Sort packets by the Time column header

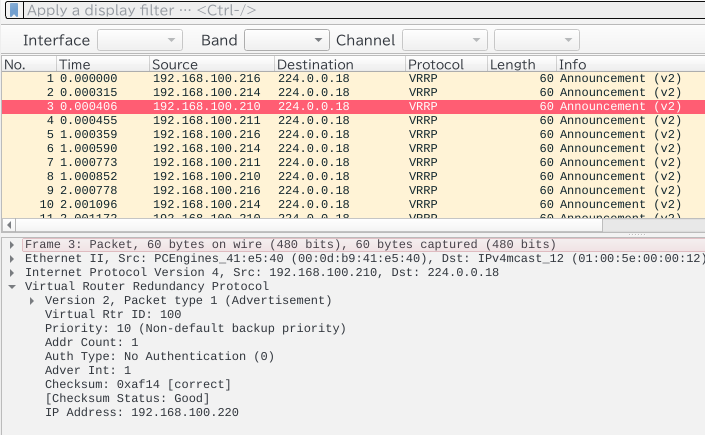103,64
